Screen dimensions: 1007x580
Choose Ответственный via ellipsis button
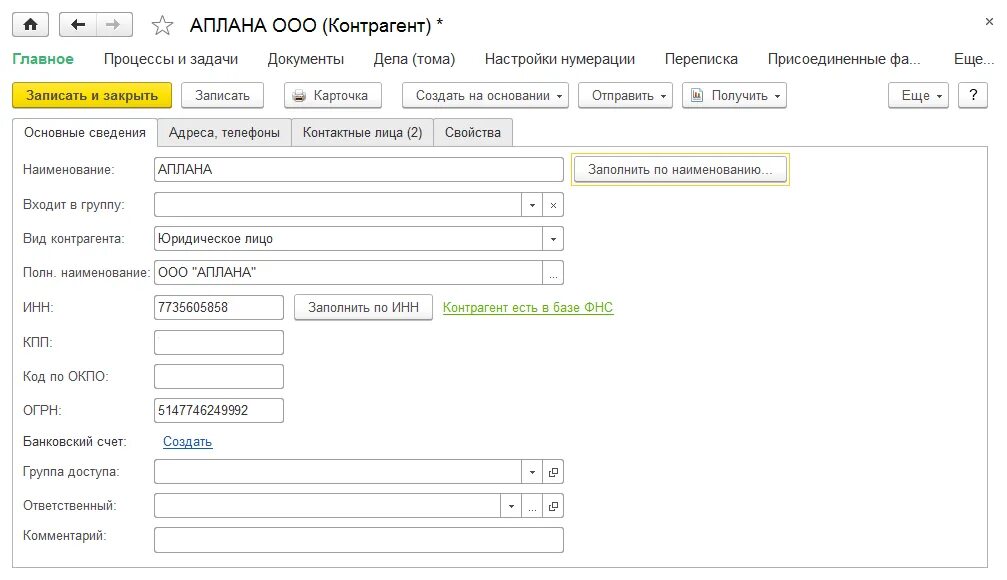[x=532, y=505]
